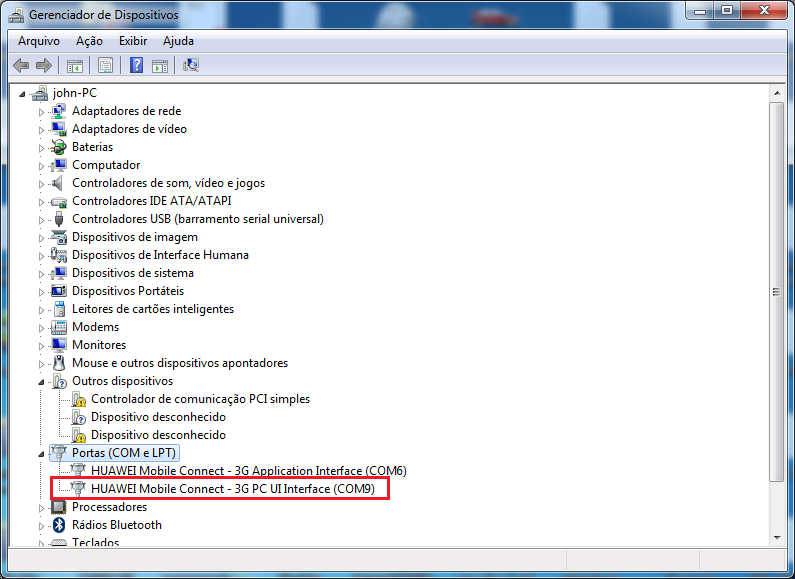Click the Adaptadores de vídeo icon
Screen dimensions: 795x579
(59, 129)
